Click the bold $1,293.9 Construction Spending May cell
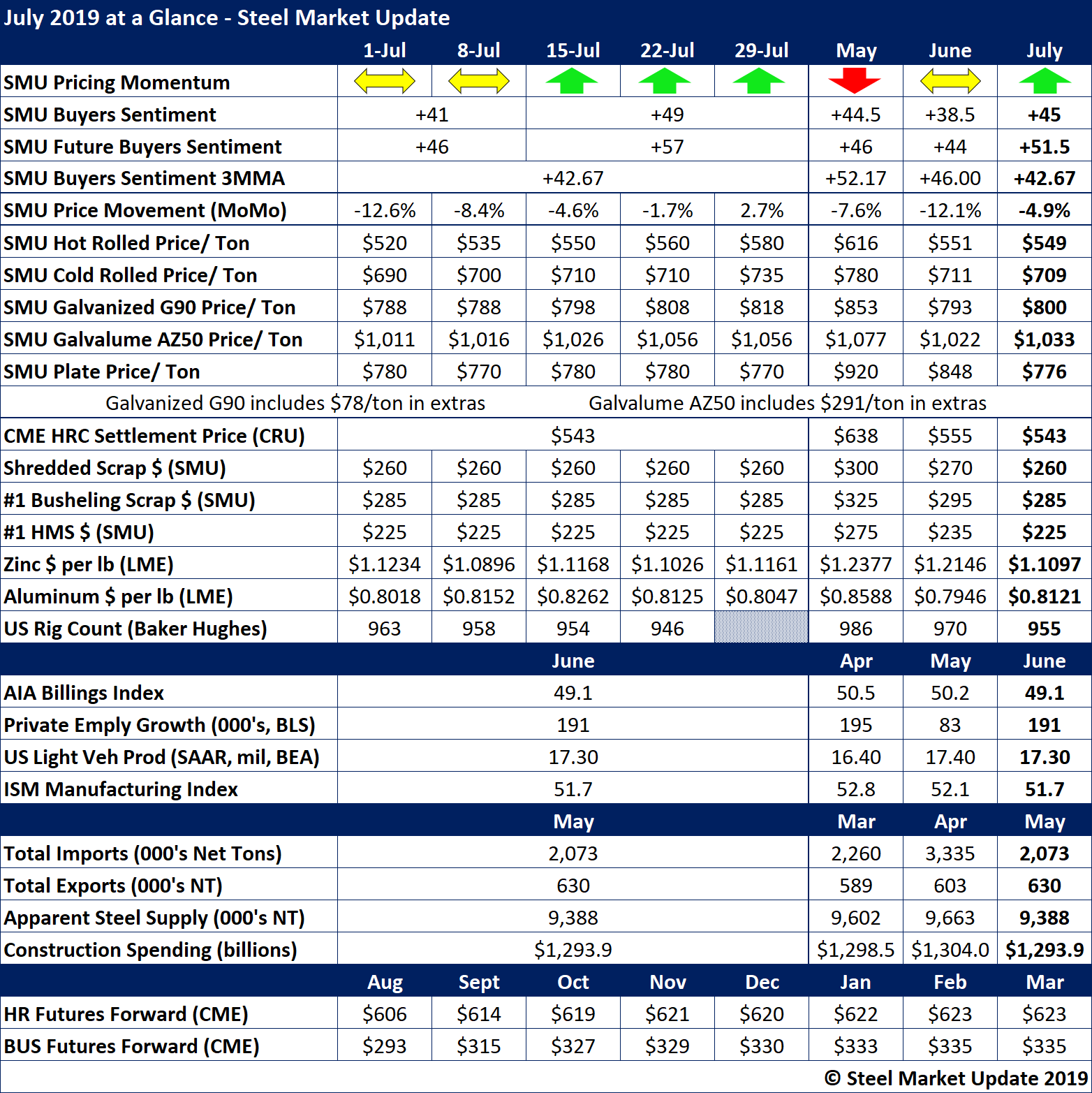 click(1044, 950)
